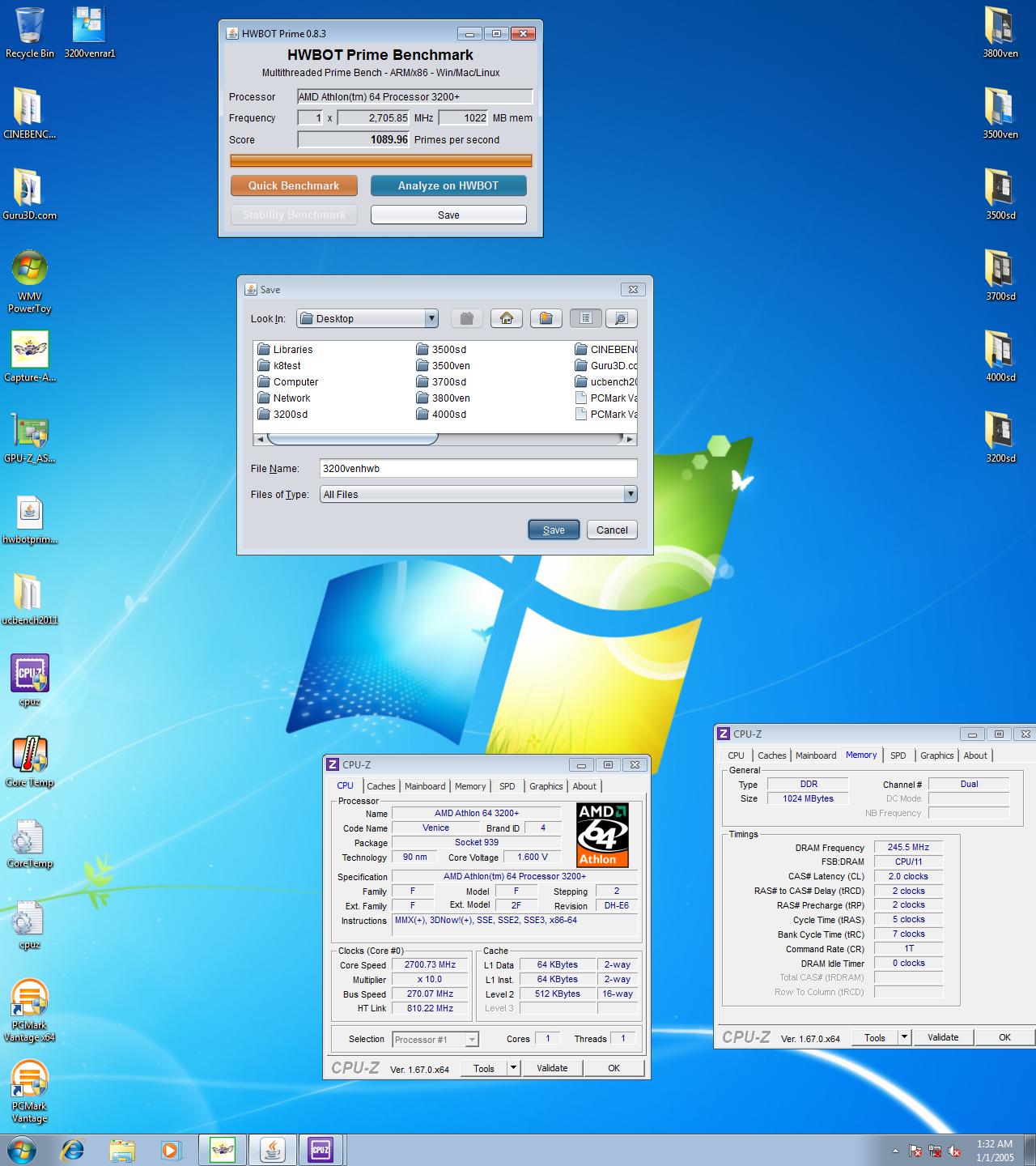The width and height of the screenshot is (1036, 1166).
Task: Create new folder in Save dialog
Action: click(x=546, y=318)
